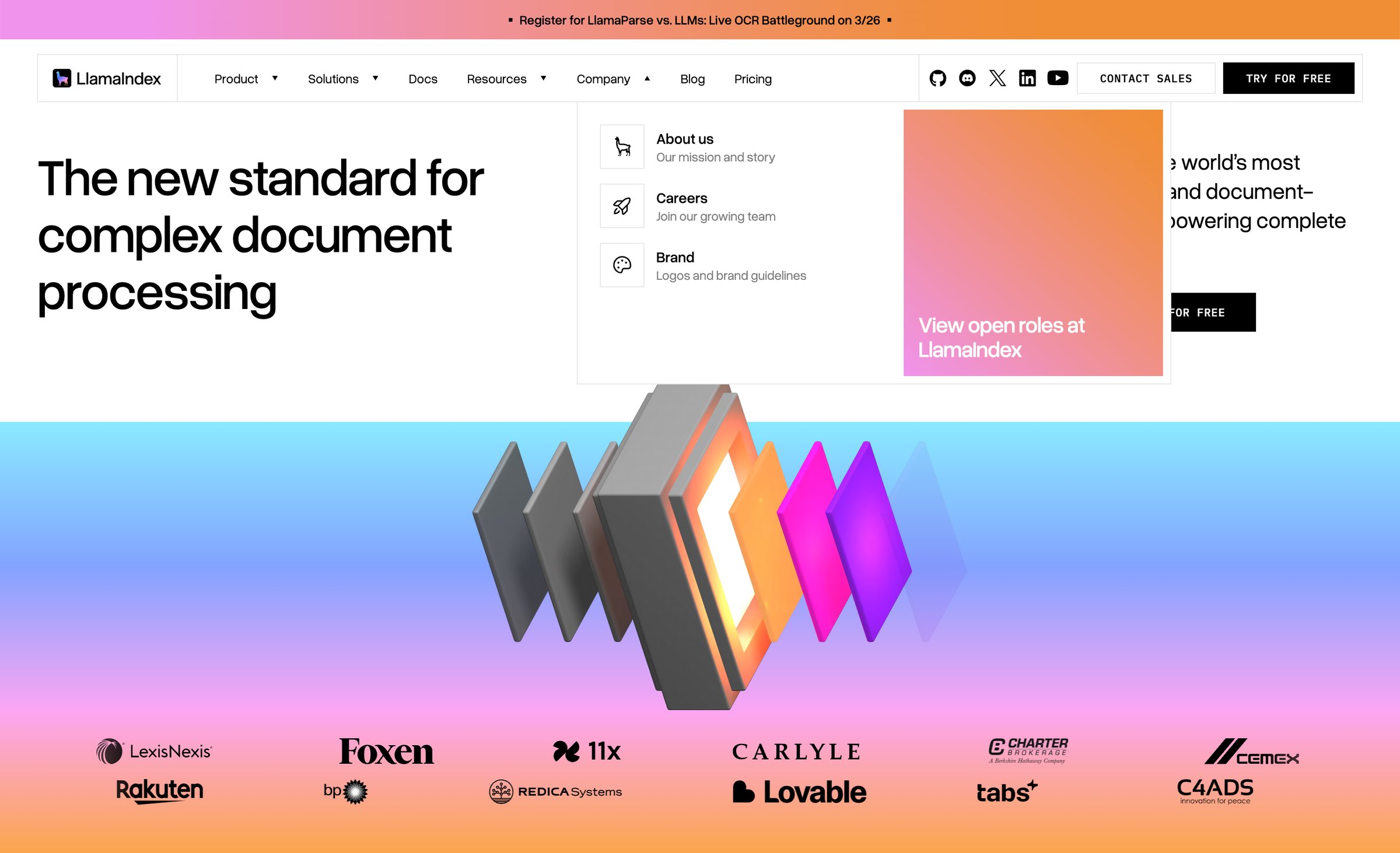Click the Foxen customer logo
Image resolution: width=1400 pixels, height=853 pixels.
point(386,751)
